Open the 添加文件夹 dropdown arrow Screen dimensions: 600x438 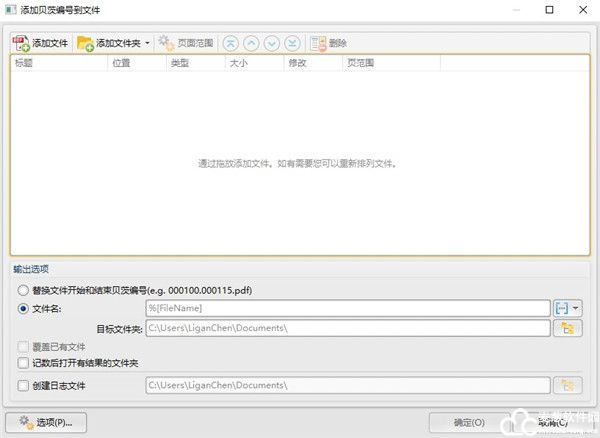click(147, 44)
